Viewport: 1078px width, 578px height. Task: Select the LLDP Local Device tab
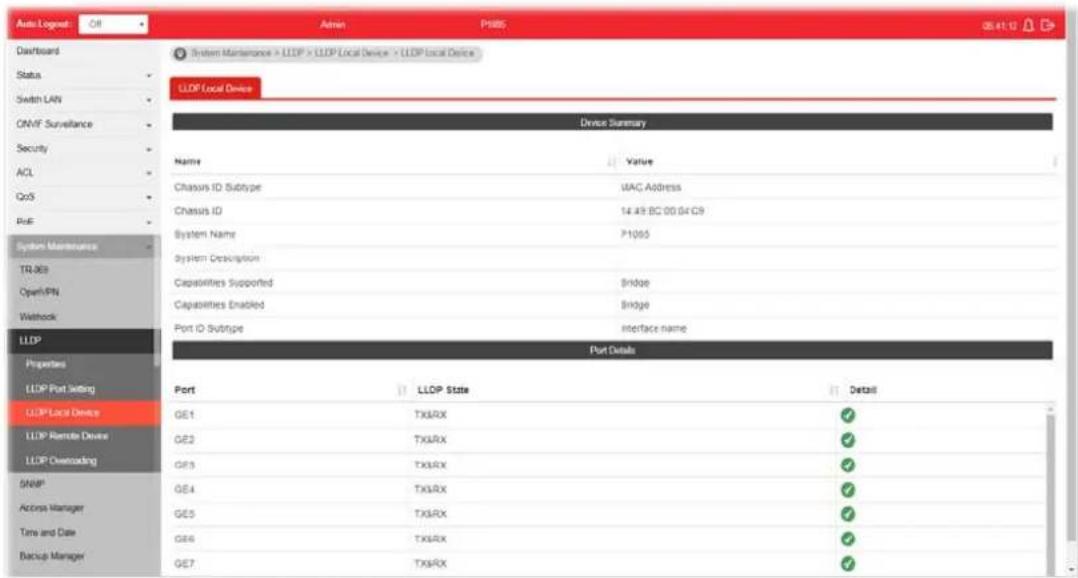coord(215,89)
